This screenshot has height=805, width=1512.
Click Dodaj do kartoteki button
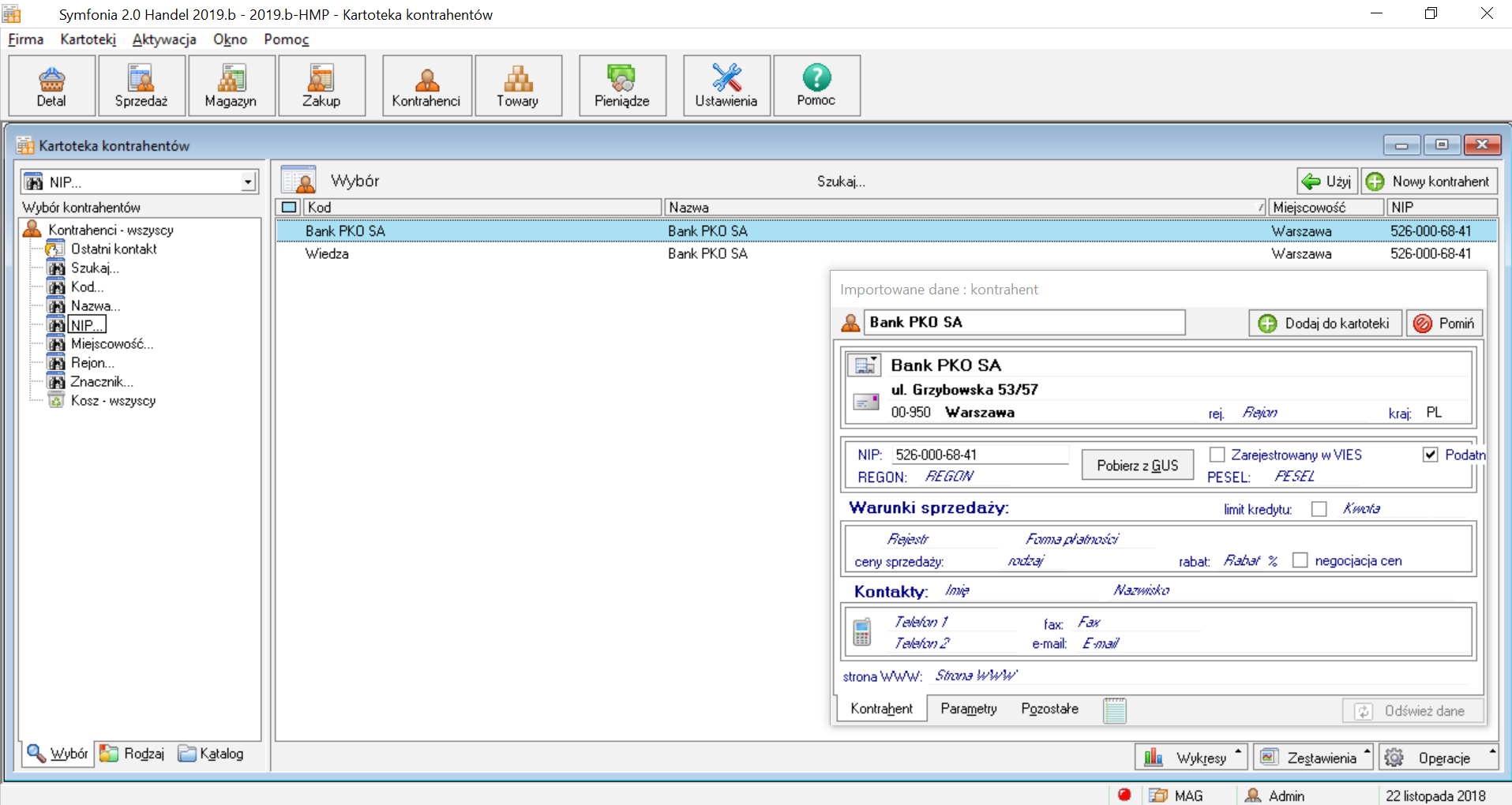(x=1325, y=323)
